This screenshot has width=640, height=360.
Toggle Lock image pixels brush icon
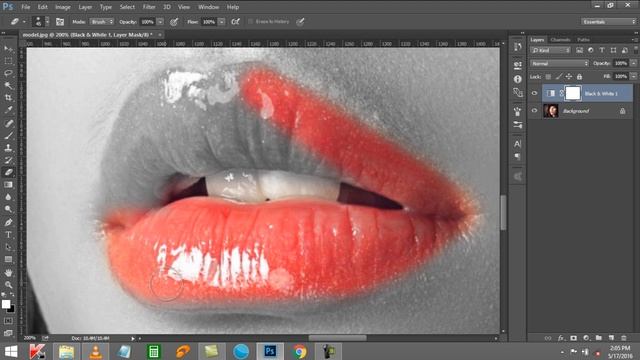coord(558,77)
